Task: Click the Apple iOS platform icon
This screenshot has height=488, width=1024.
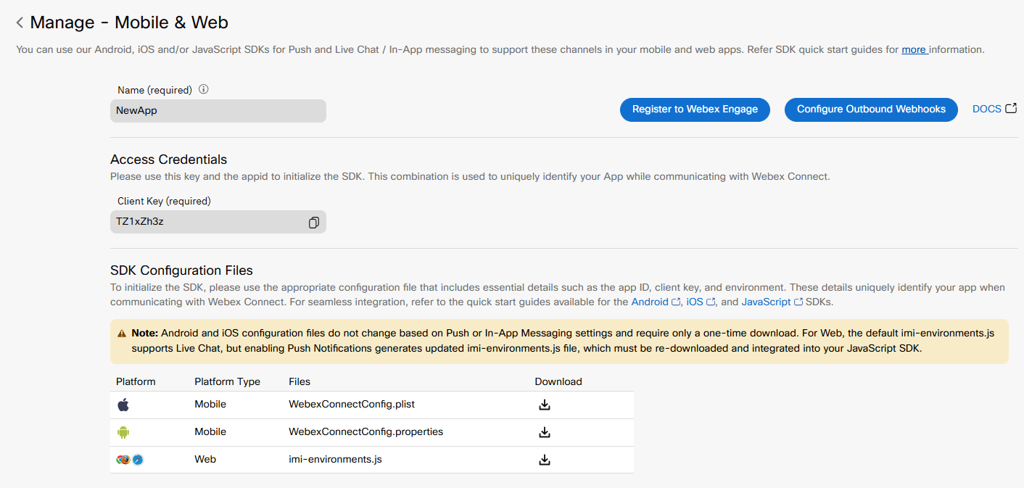Action: (123, 404)
